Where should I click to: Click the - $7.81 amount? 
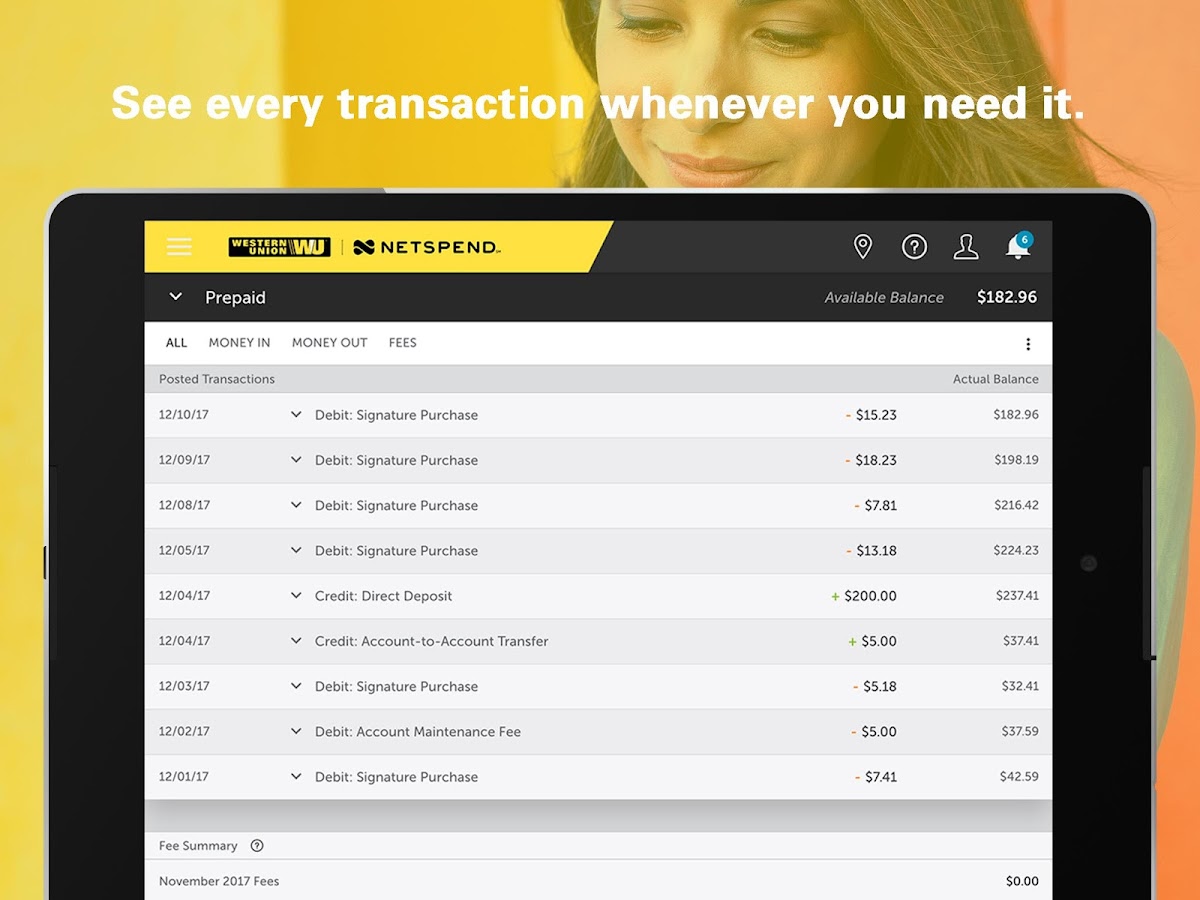coord(876,505)
